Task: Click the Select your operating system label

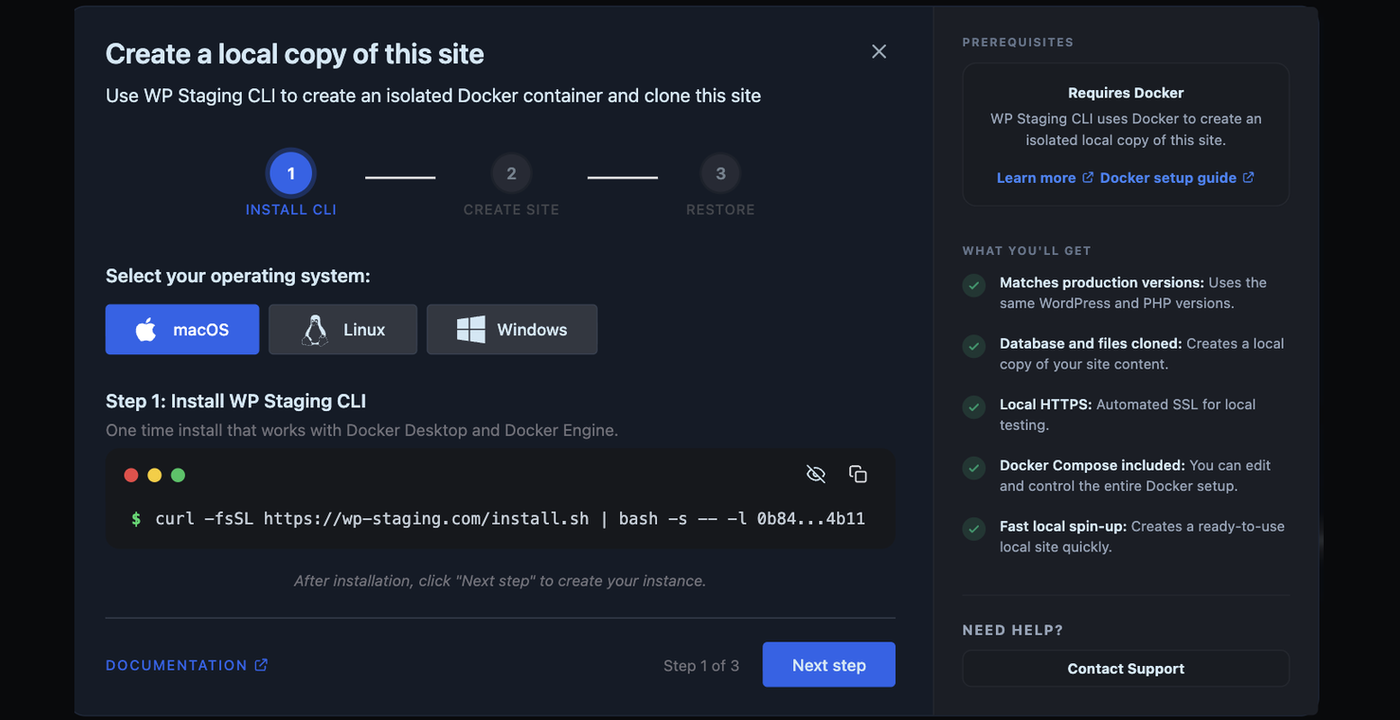Action: tap(238, 276)
